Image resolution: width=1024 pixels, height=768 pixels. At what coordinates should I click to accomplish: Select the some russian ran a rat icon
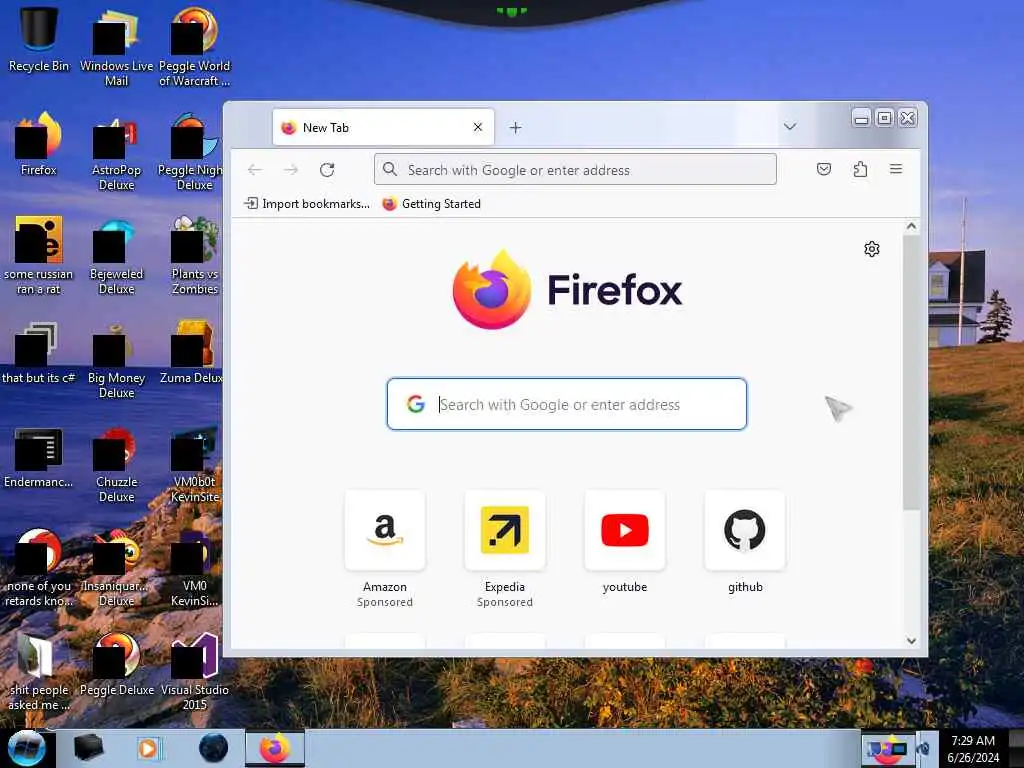click(x=39, y=255)
